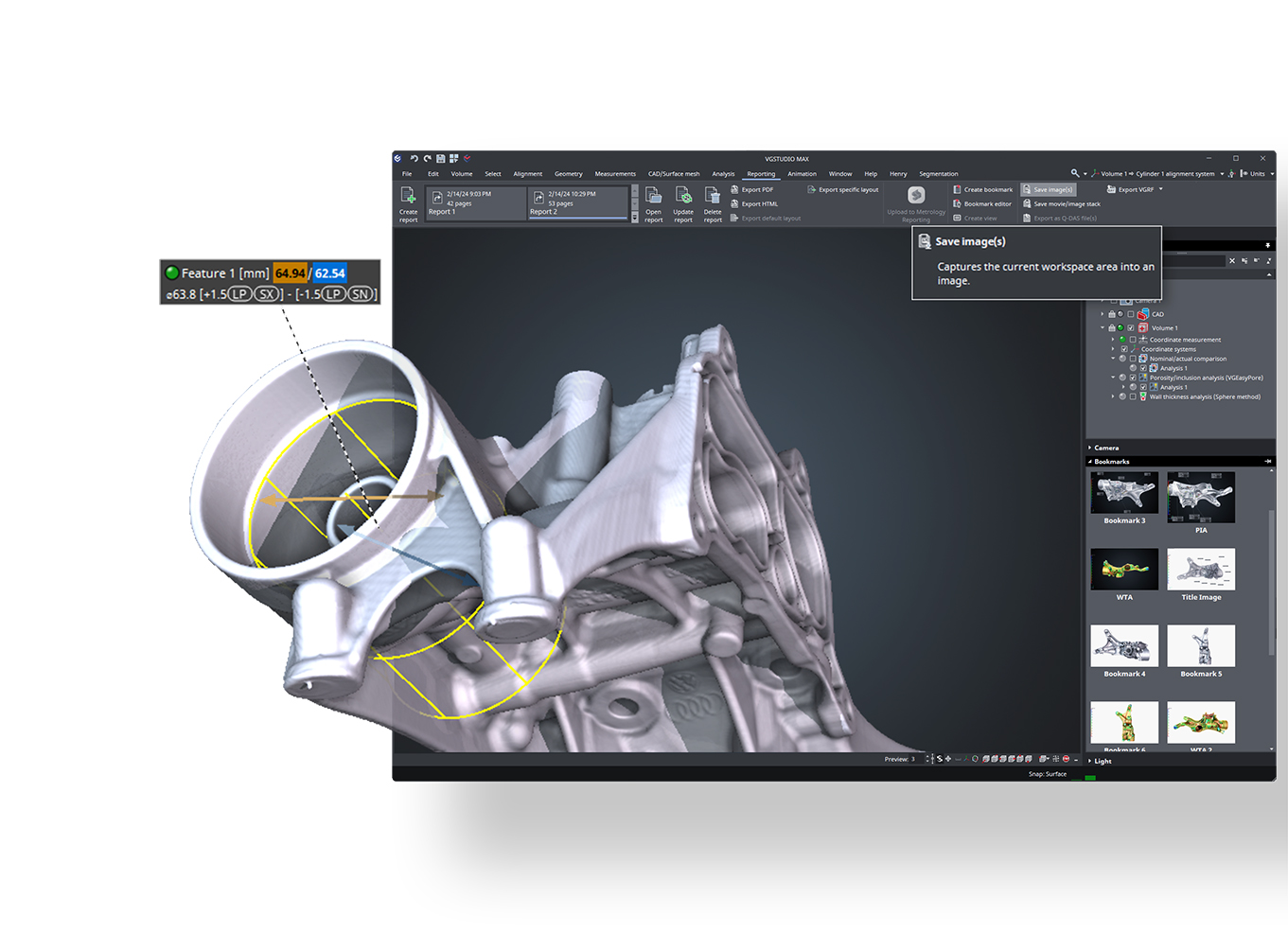Viewport: 1288px width, 933px height.
Task: Click Export specific layout
Action: [843, 189]
